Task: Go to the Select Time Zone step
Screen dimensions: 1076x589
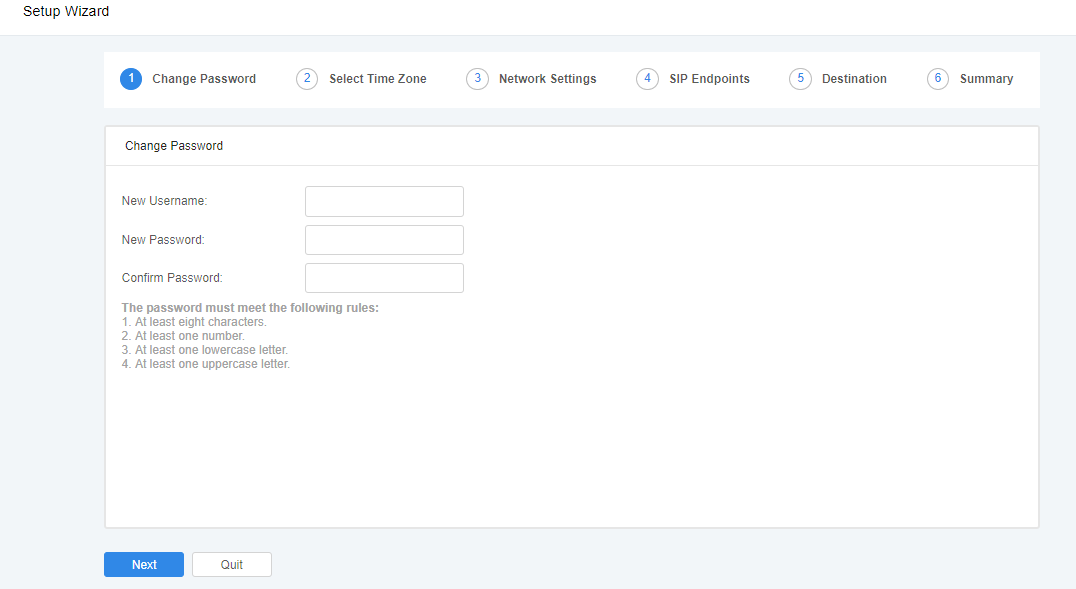Action: (x=377, y=79)
